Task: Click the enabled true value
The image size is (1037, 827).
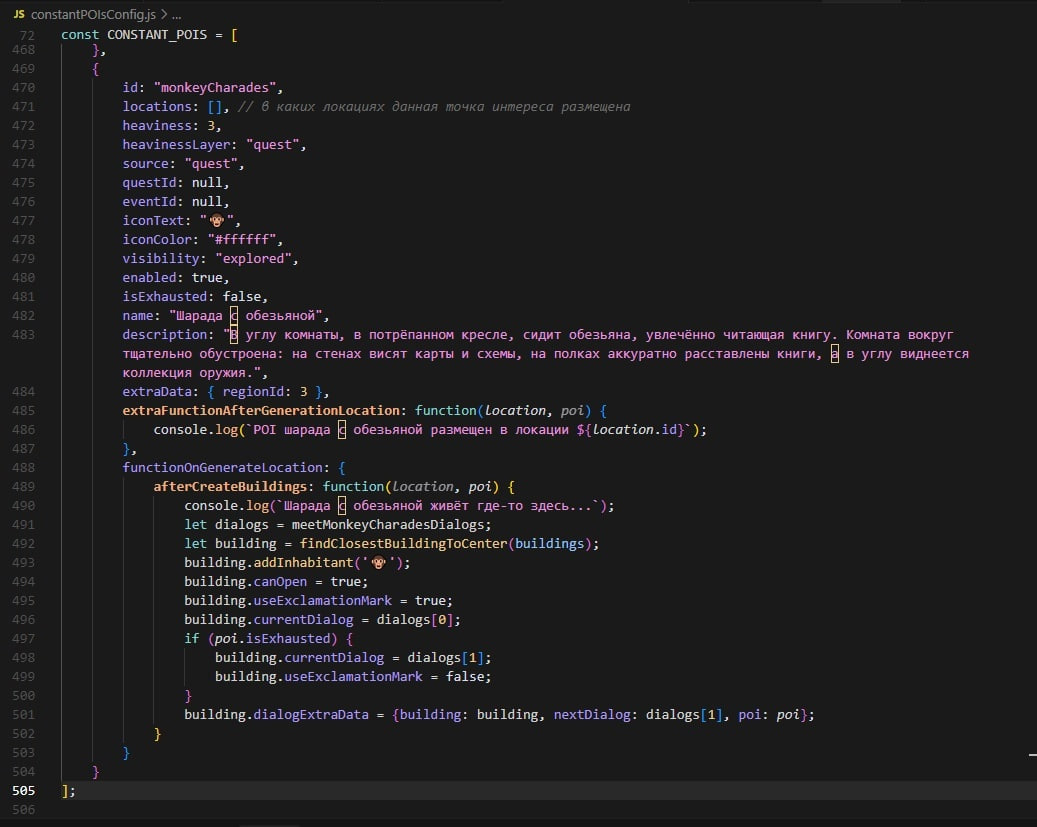Action: click(x=208, y=278)
